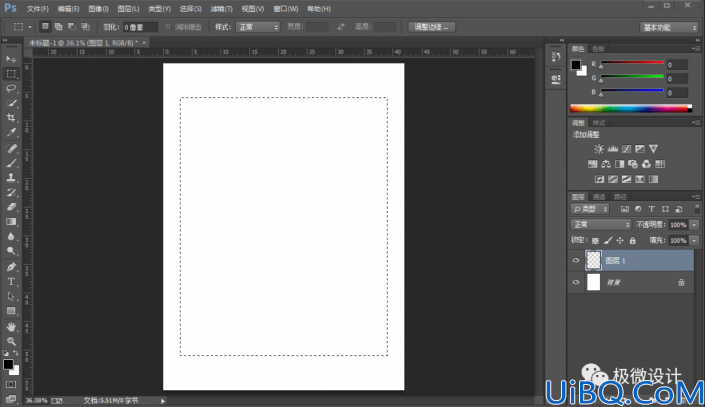Select the Clone Stamp tool
The height and width of the screenshot is (407, 705).
pyautogui.click(x=11, y=178)
